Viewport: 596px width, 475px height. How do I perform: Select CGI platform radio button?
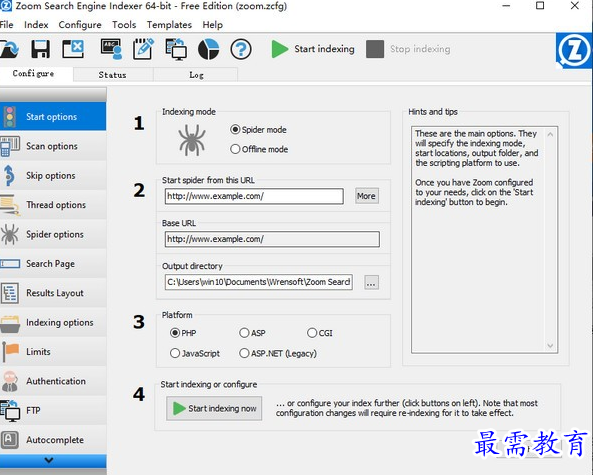coord(312,333)
